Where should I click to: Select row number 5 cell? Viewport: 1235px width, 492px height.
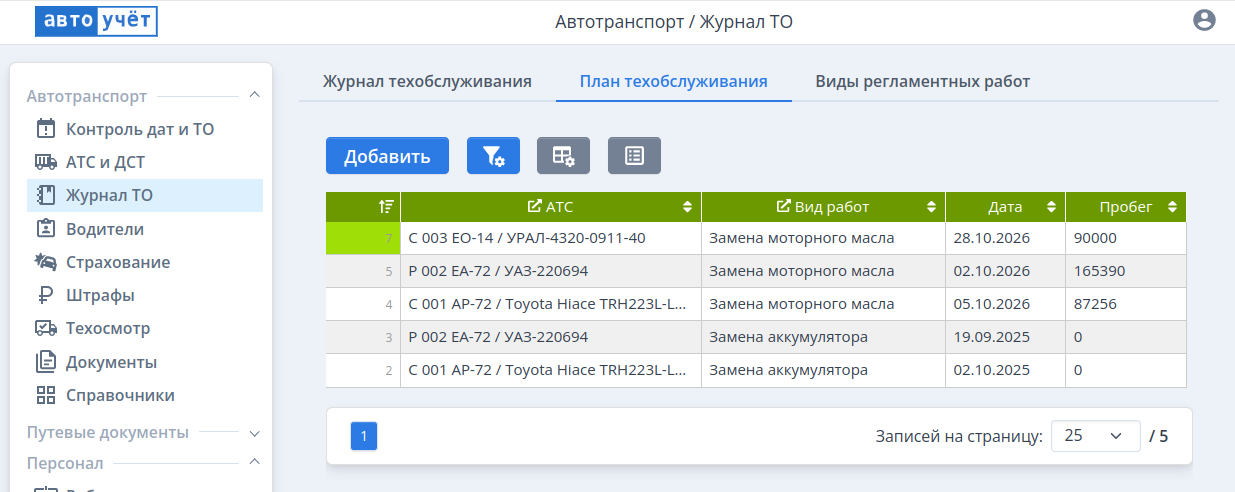click(x=363, y=271)
